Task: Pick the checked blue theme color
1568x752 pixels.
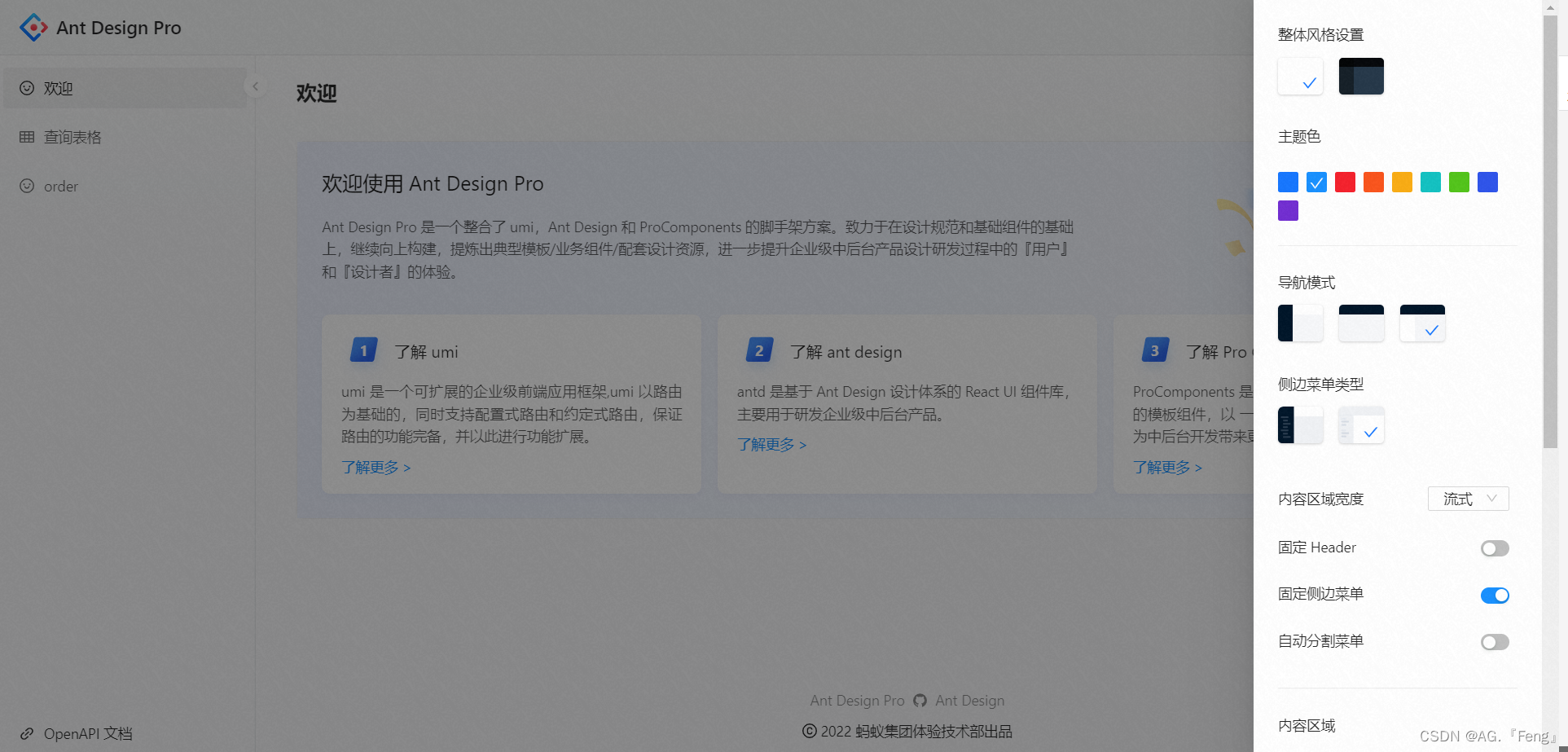Action: [1316, 182]
